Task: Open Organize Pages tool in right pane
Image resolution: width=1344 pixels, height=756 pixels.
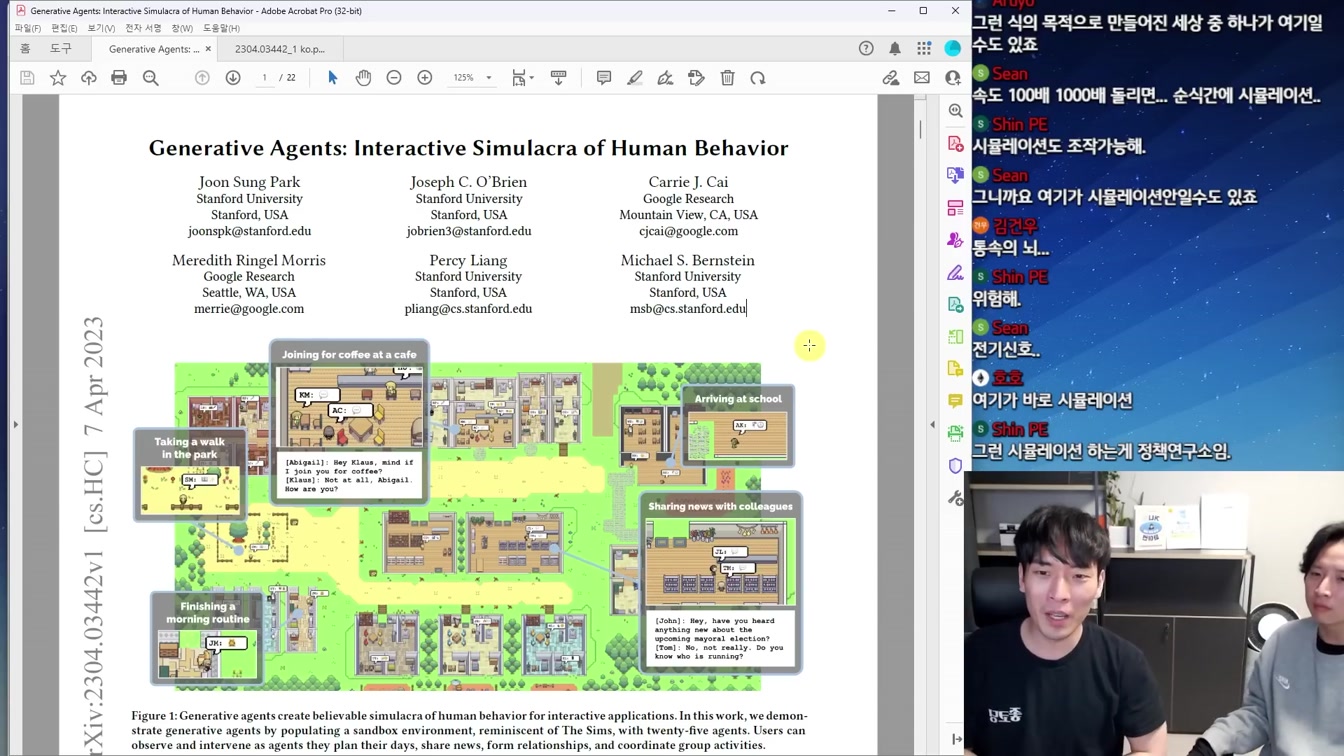Action: (x=956, y=208)
